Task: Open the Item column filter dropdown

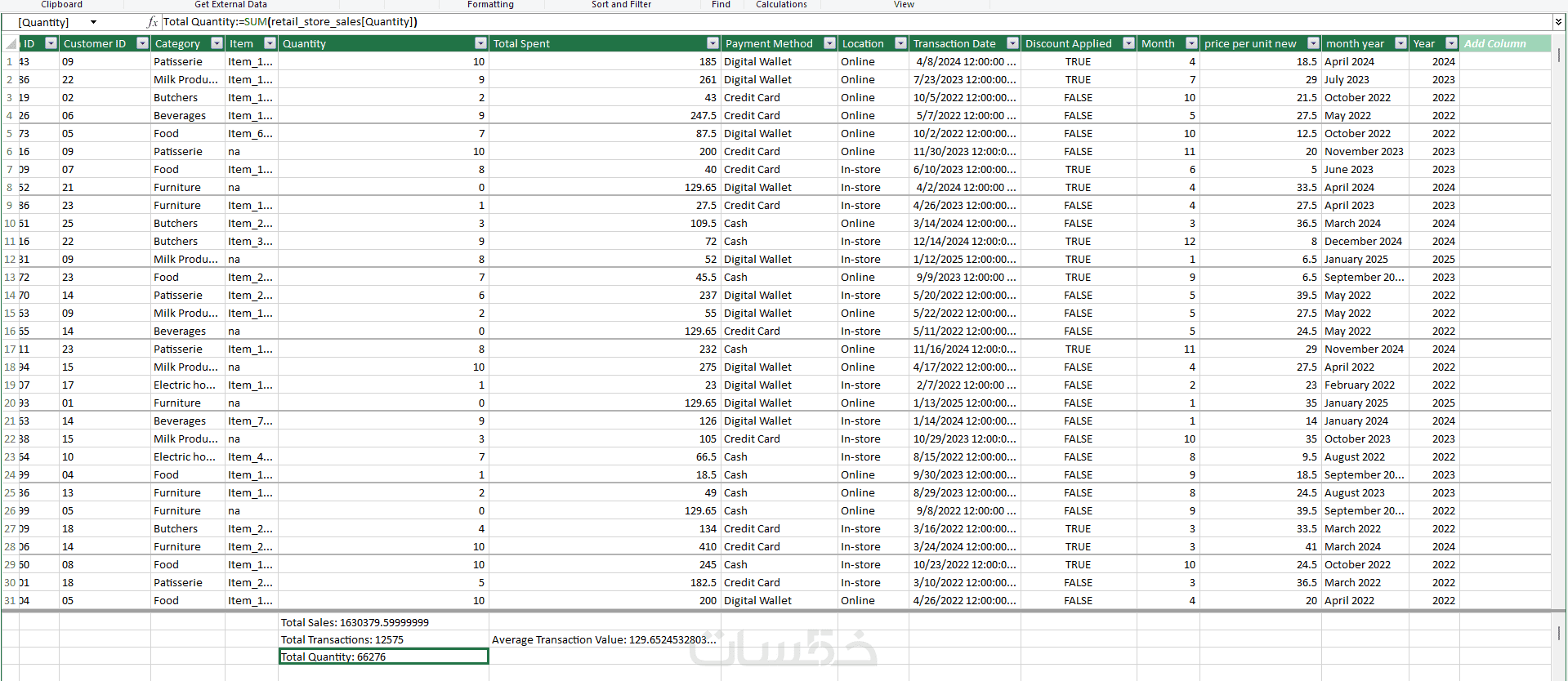Action: click(x=270, y=43)
